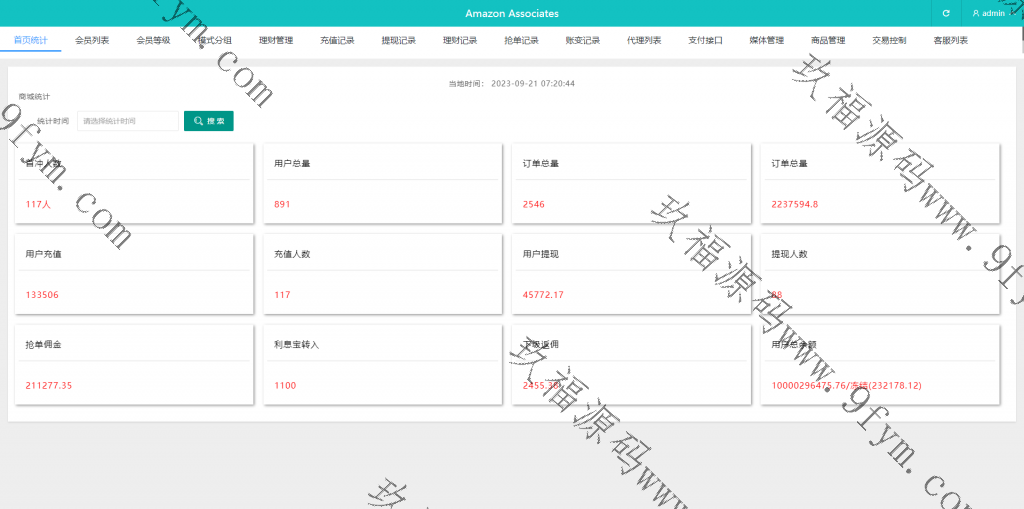Select the 理财记录 tab

click(x=460, y=40)
